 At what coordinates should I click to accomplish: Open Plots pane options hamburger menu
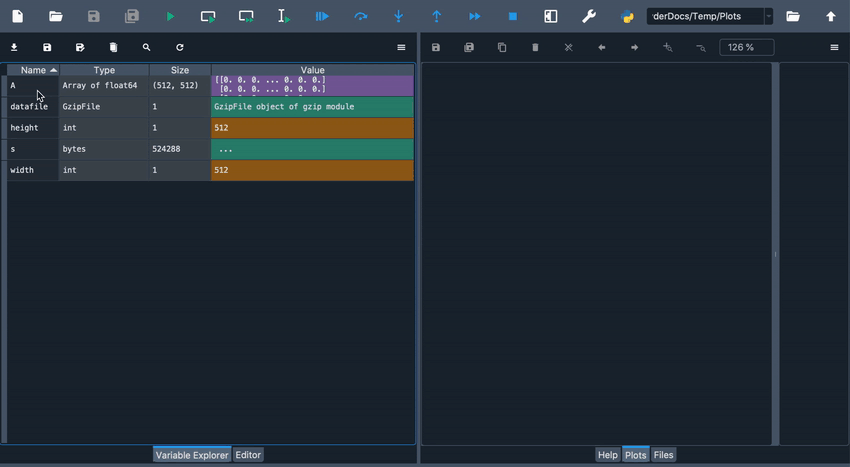pyautogui.click(x=834, y=47)
